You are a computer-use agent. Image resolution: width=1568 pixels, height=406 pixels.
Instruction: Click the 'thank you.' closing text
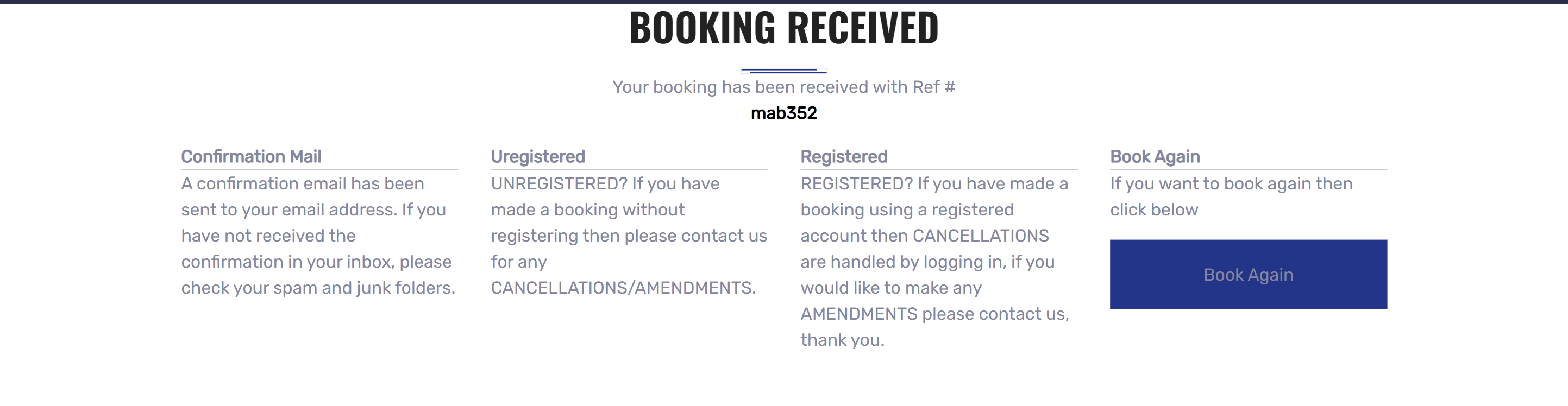(x=843, y=340)
